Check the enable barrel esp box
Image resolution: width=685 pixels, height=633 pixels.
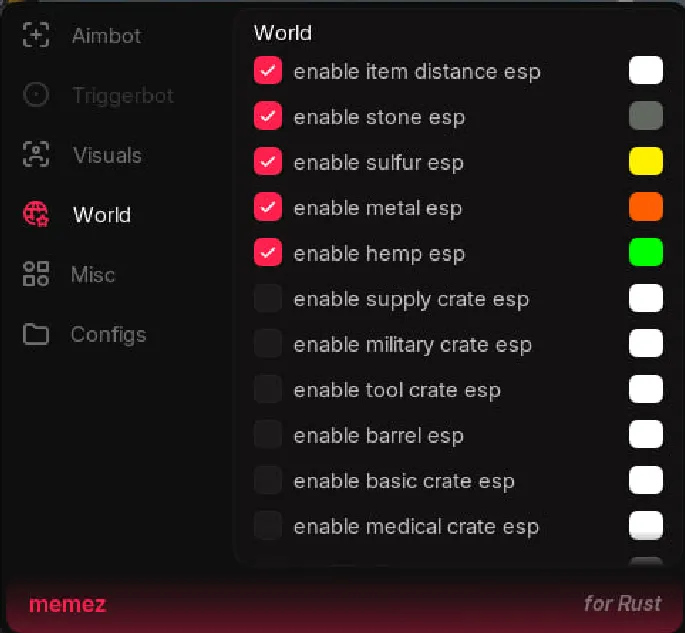(x=267, y=435)
